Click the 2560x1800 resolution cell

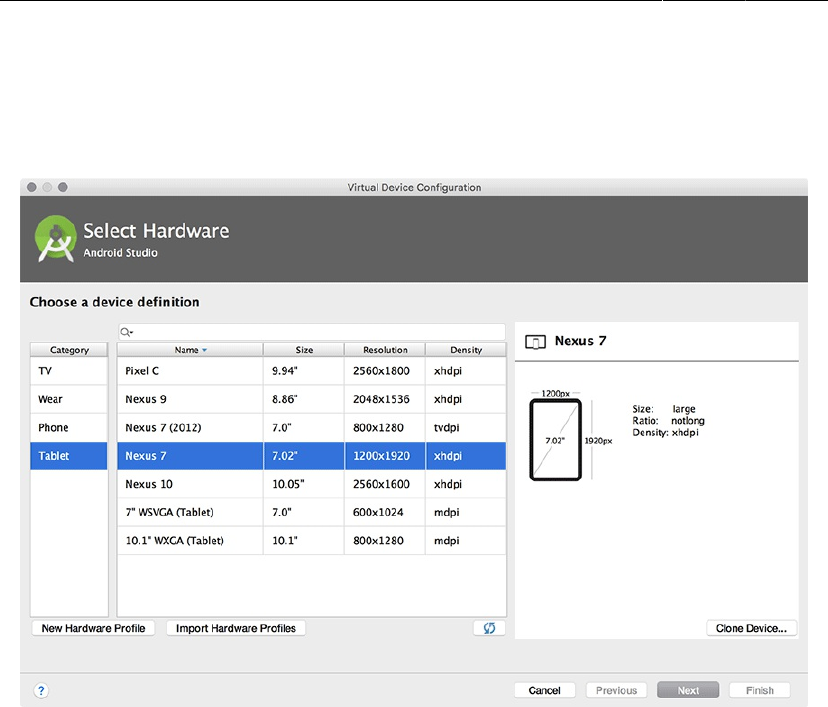[x=385, y=371]
